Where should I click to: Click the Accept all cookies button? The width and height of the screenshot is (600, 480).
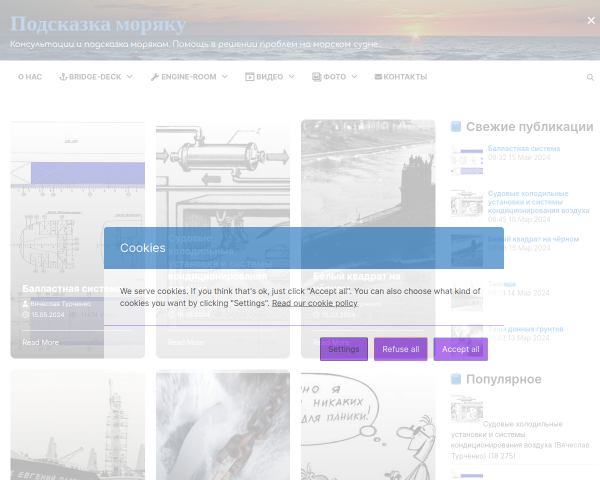(x=461, y=349)
